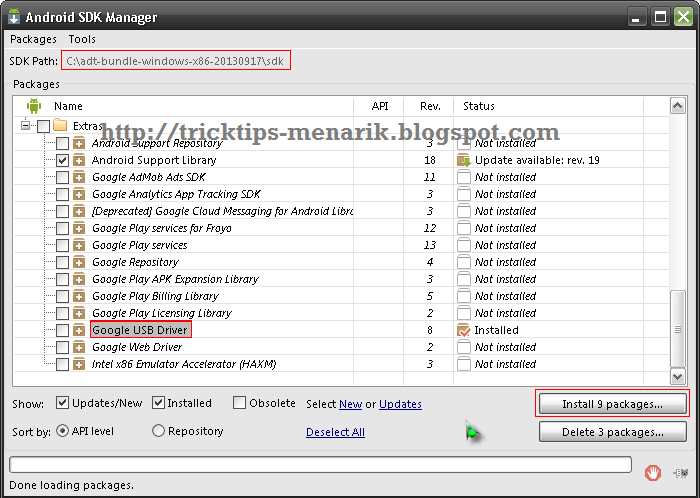
Task: Click the bottom progress bar
Action: pos(320,464)
